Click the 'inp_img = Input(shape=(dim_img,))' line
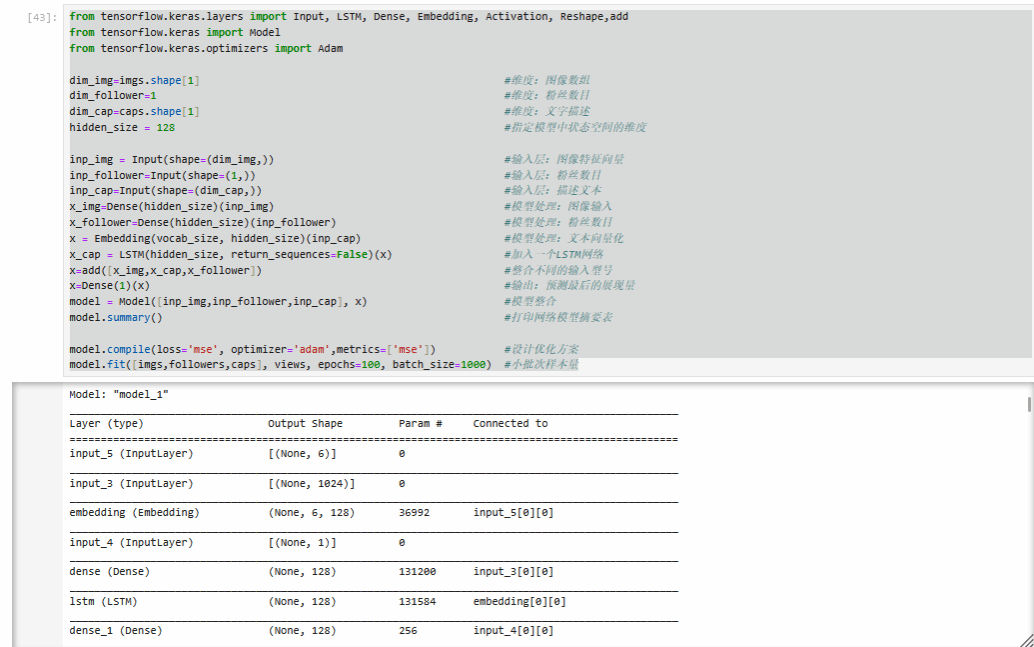 tap(171, 160)
